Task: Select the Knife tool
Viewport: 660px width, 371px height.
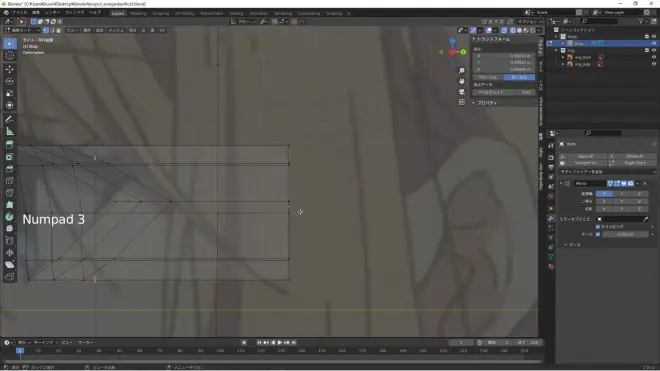Action: pos(10,193)
